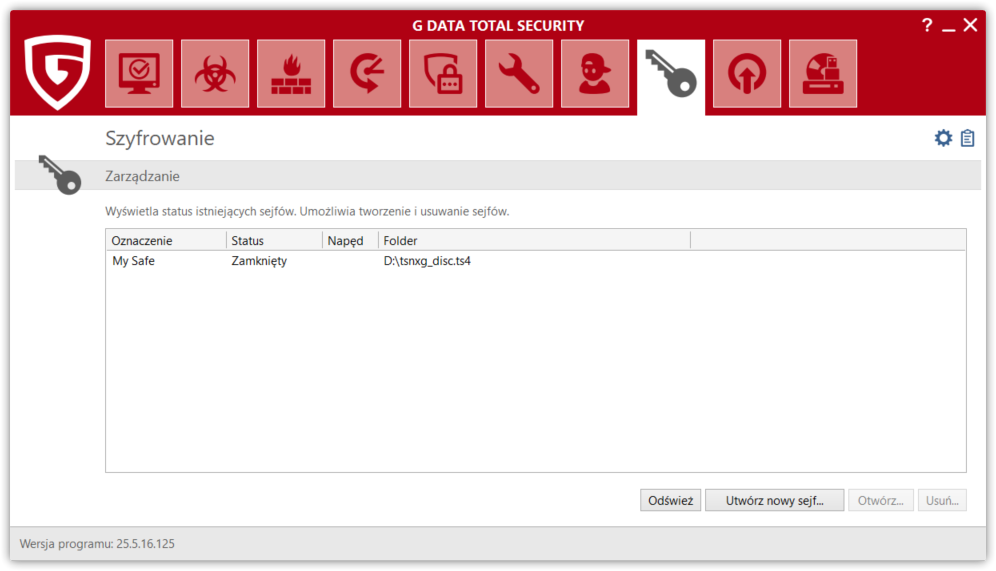Screen dimensions: 996x571
Task: Click the Odśwież button
Action: (670, 501)
